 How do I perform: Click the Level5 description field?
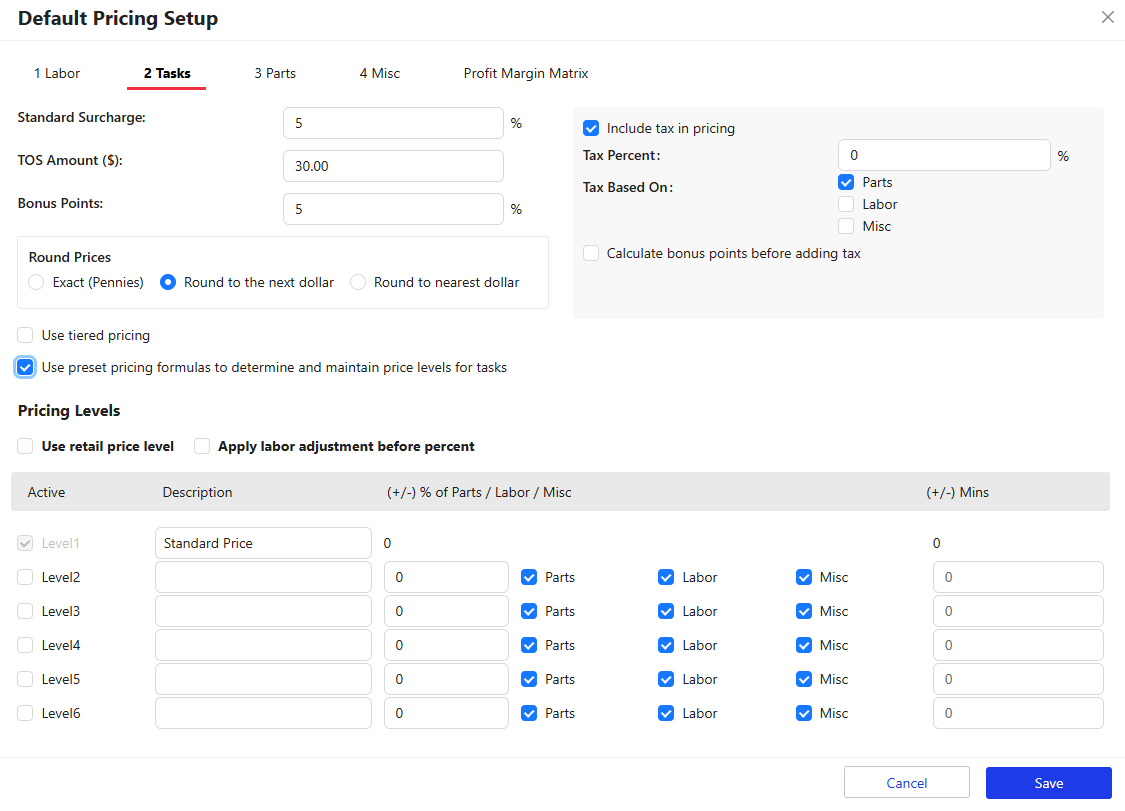point(263,679)
